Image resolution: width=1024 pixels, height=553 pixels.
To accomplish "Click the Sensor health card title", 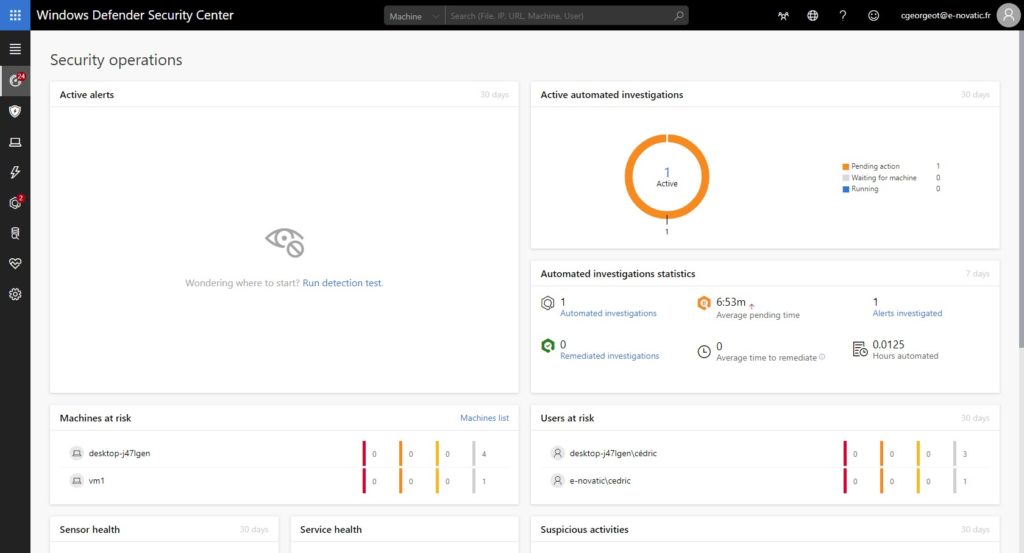I will pos(89,529).
